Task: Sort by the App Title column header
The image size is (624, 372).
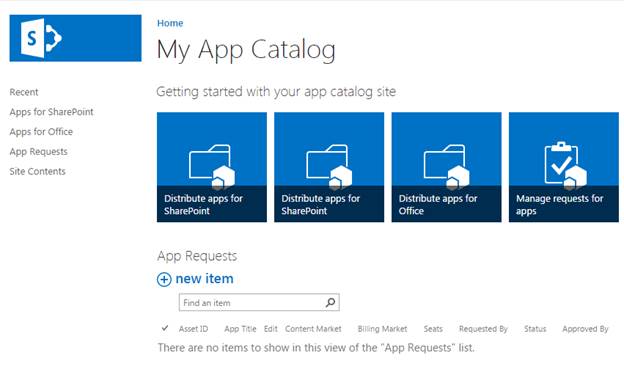Action: [240, 329]
